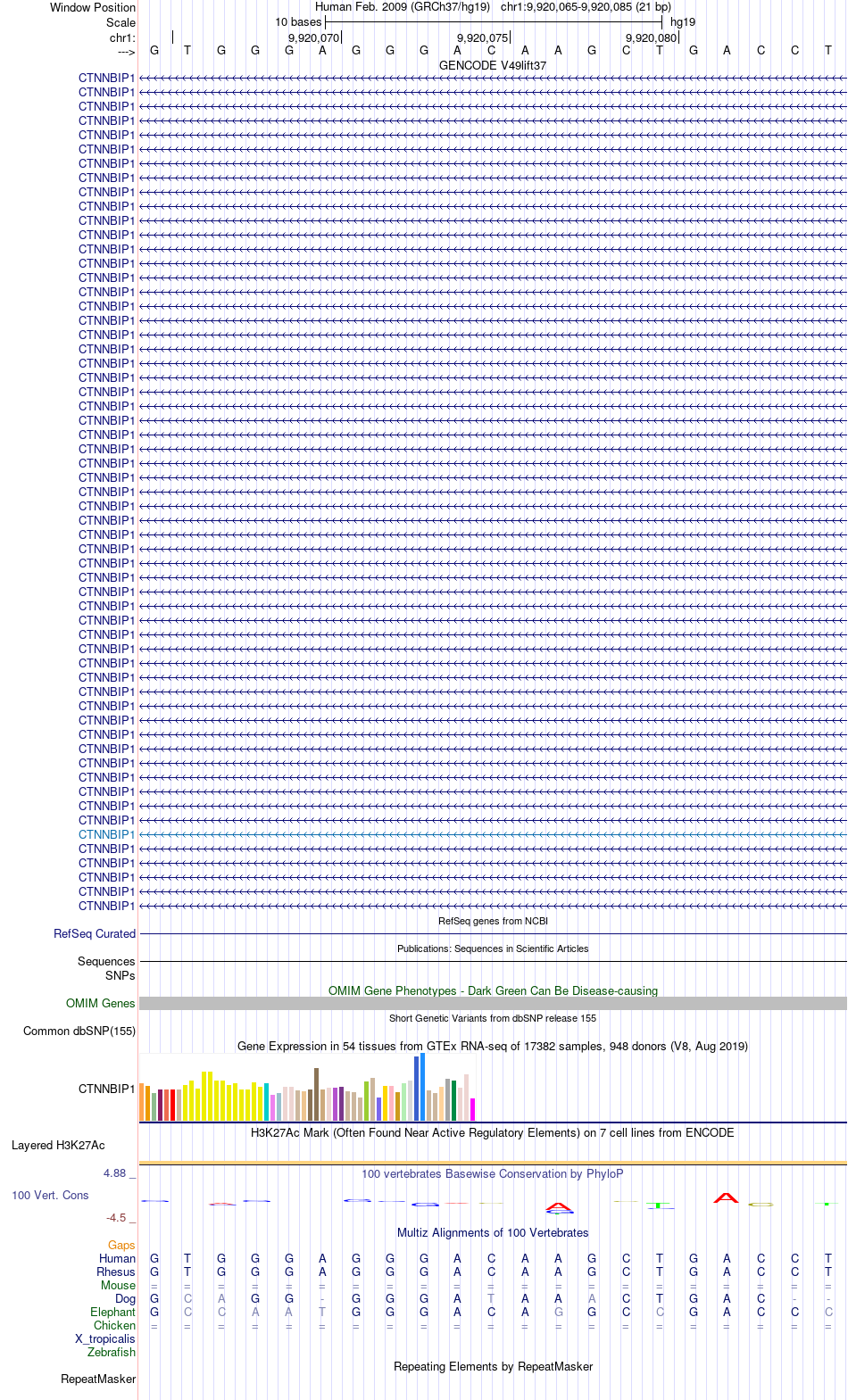The image size is (848, 1400).
Task: Select the Dog alignment row label
Action: click(x=125, y=1298)
